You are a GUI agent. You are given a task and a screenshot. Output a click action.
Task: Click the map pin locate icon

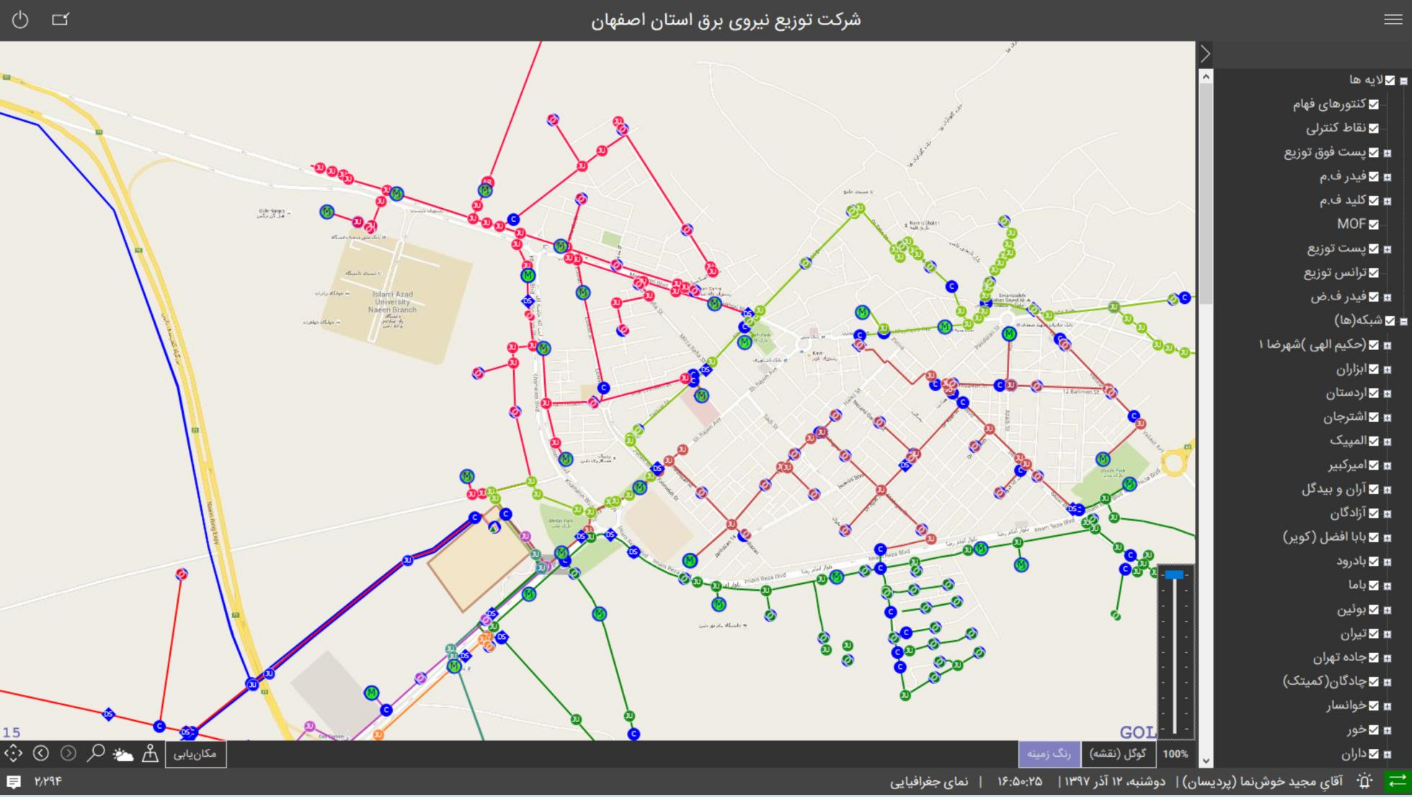(x=150, y=753)
